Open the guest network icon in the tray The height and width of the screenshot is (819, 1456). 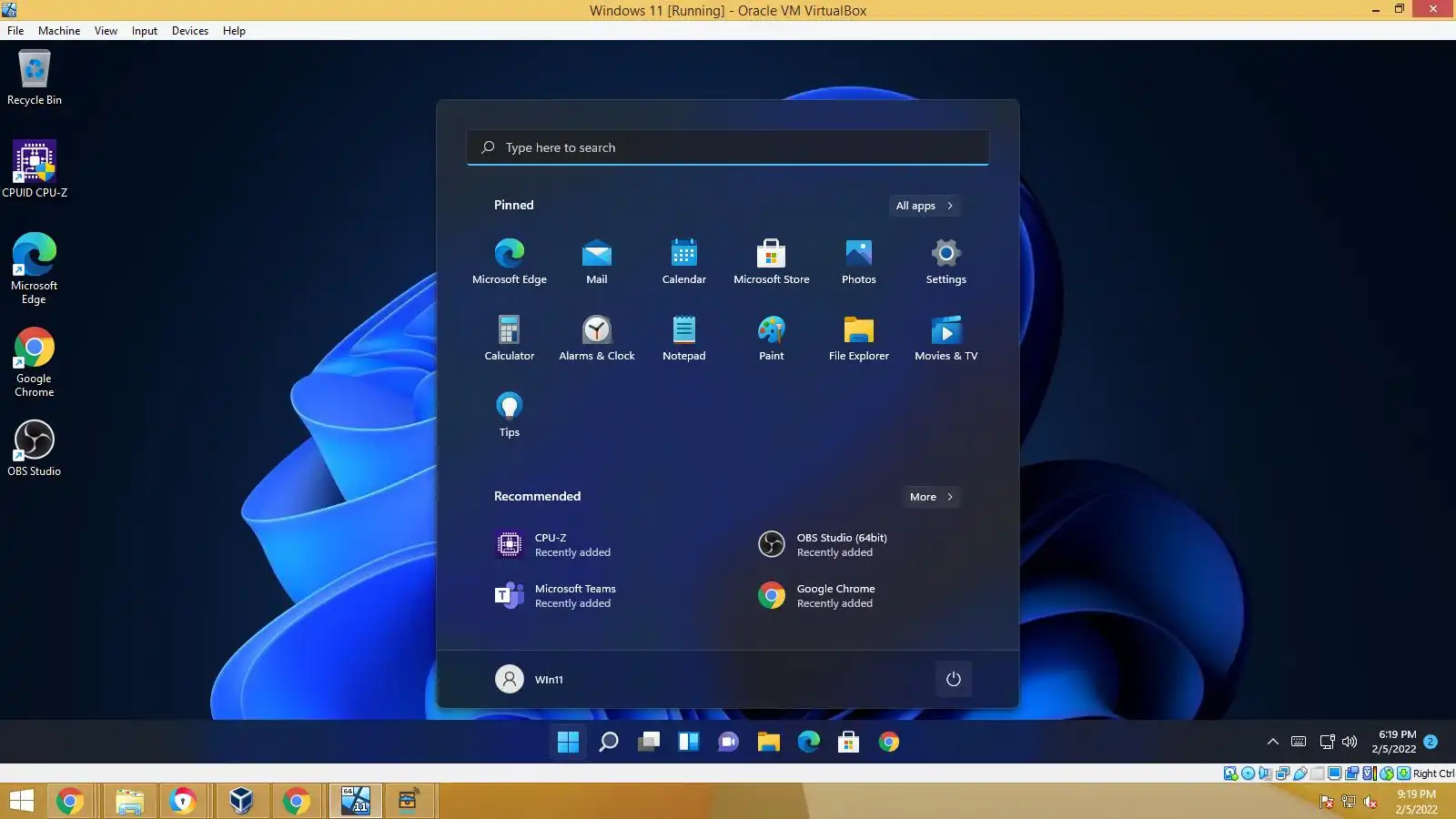[x=1328, y=742]
